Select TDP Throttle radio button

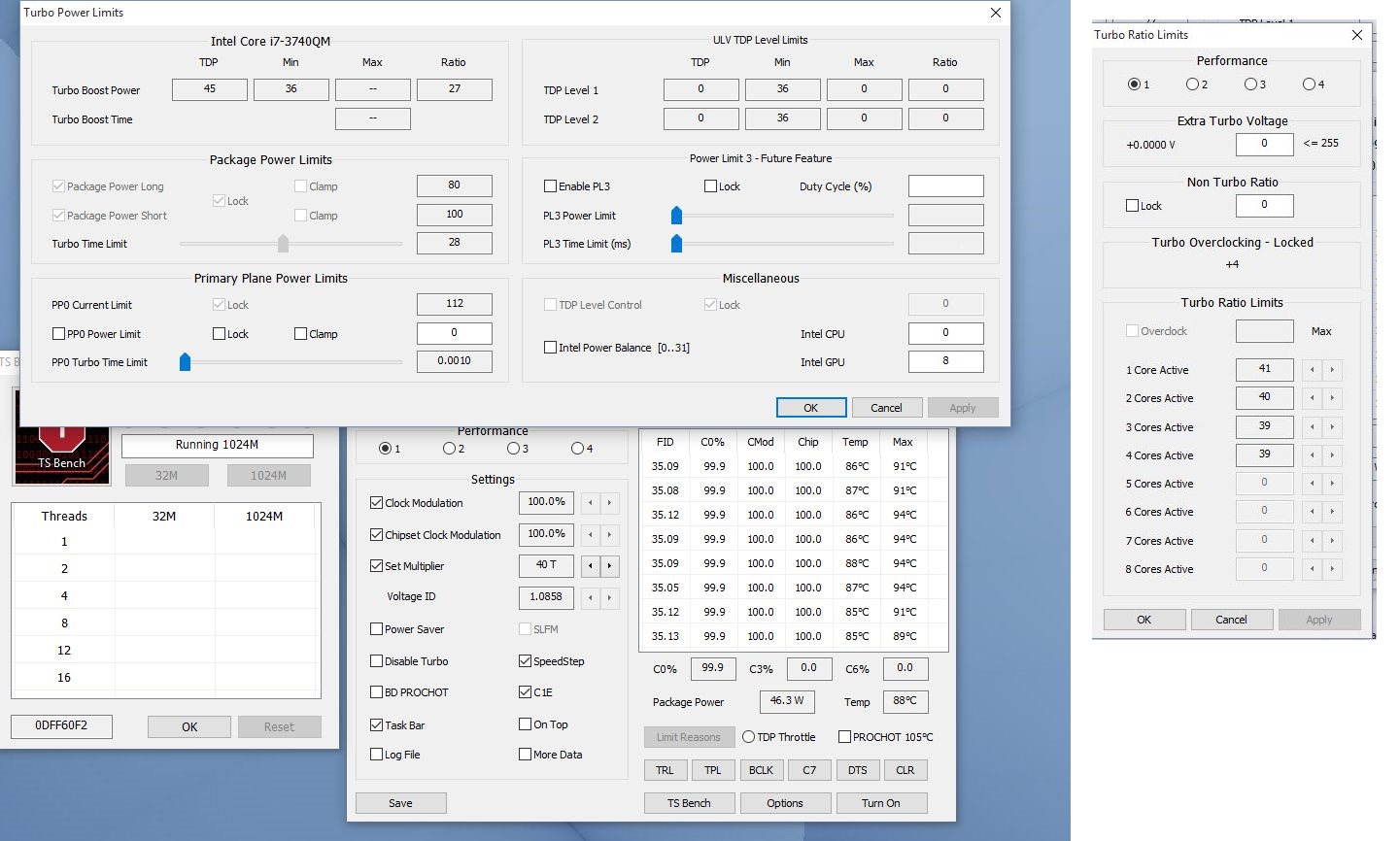point(748,737)
